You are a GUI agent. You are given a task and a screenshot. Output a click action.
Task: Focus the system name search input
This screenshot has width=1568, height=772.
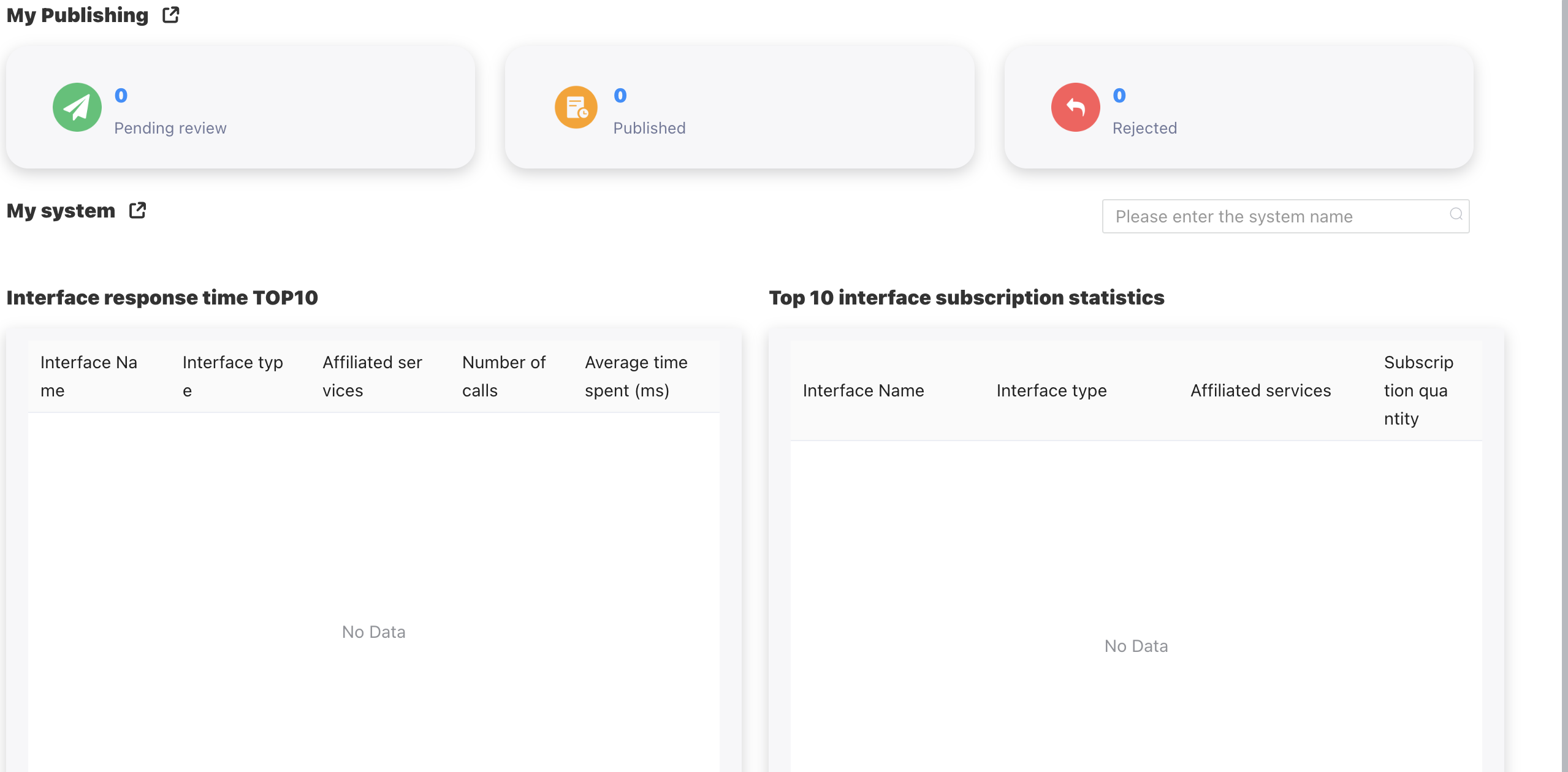click(1275, 216)
